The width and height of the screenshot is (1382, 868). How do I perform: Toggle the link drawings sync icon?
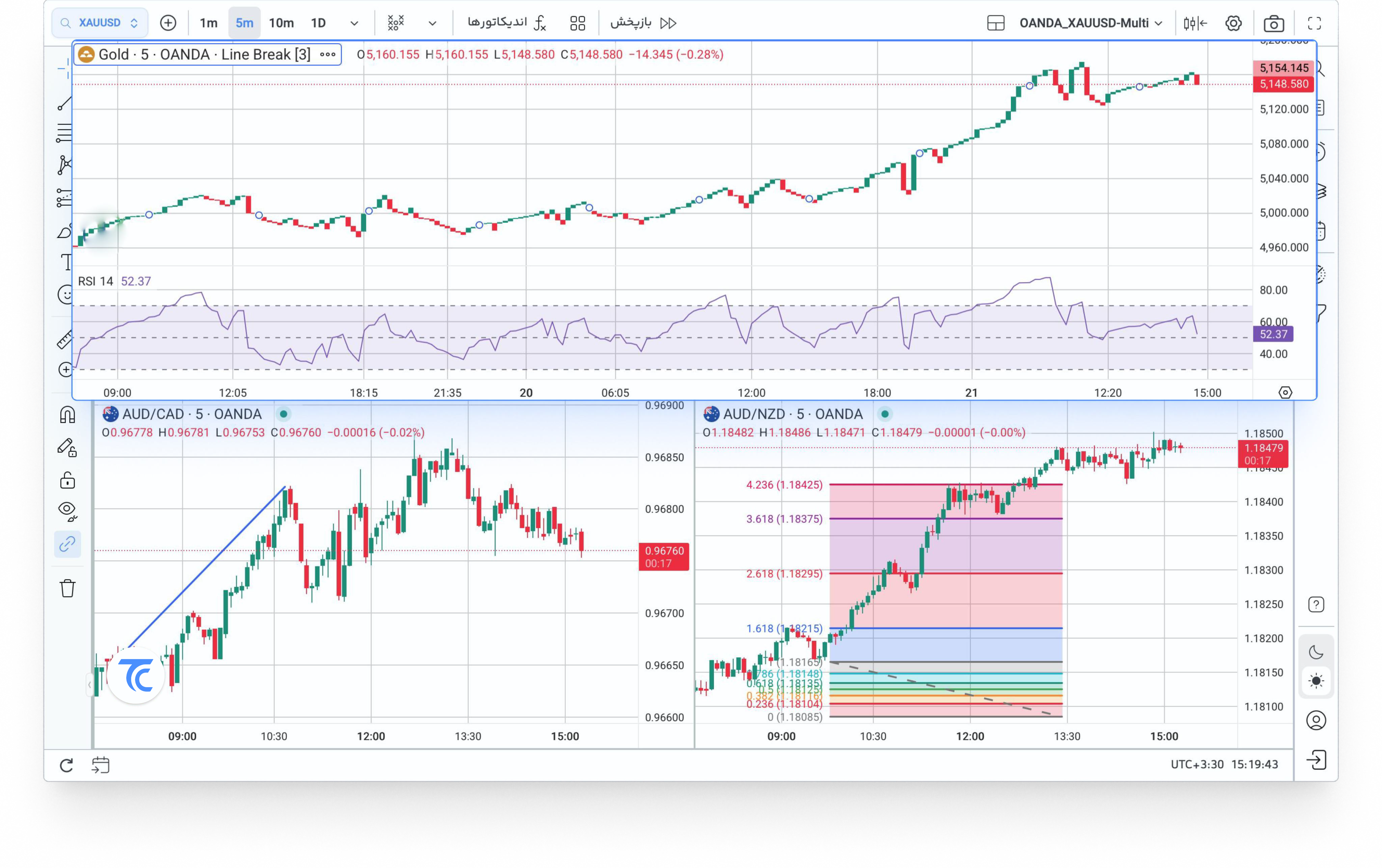click(x=67, y=544)
